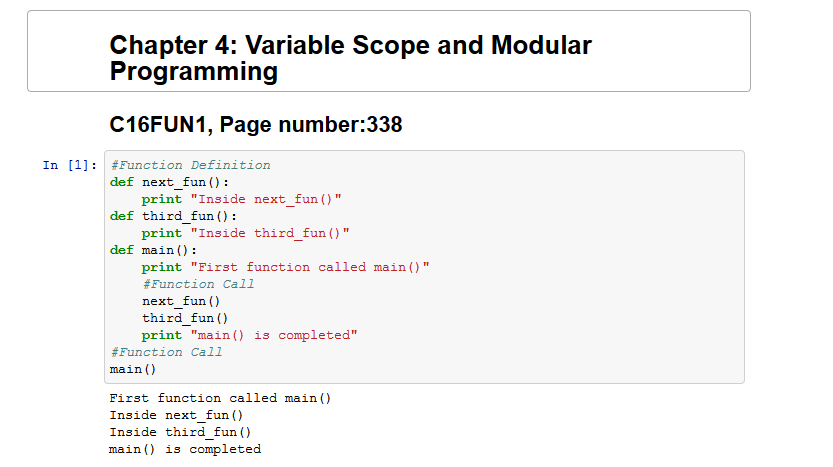Viewport: 833px width, 467px height.
Task: Select the C16FUN1 page number heading
Action: click(256, 125)
